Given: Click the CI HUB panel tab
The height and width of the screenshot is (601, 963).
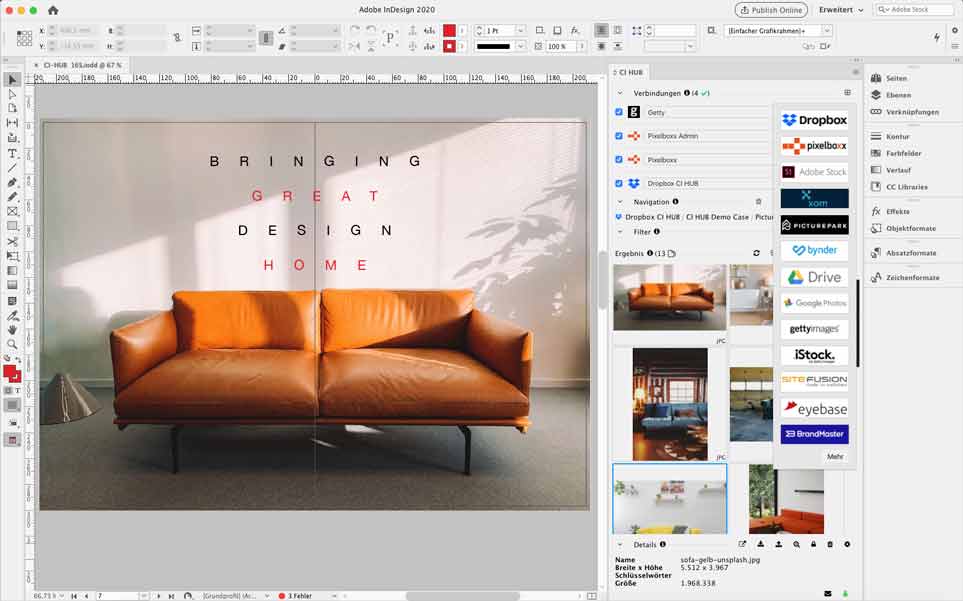Looking at the screenshot, I should coord(630,72).
